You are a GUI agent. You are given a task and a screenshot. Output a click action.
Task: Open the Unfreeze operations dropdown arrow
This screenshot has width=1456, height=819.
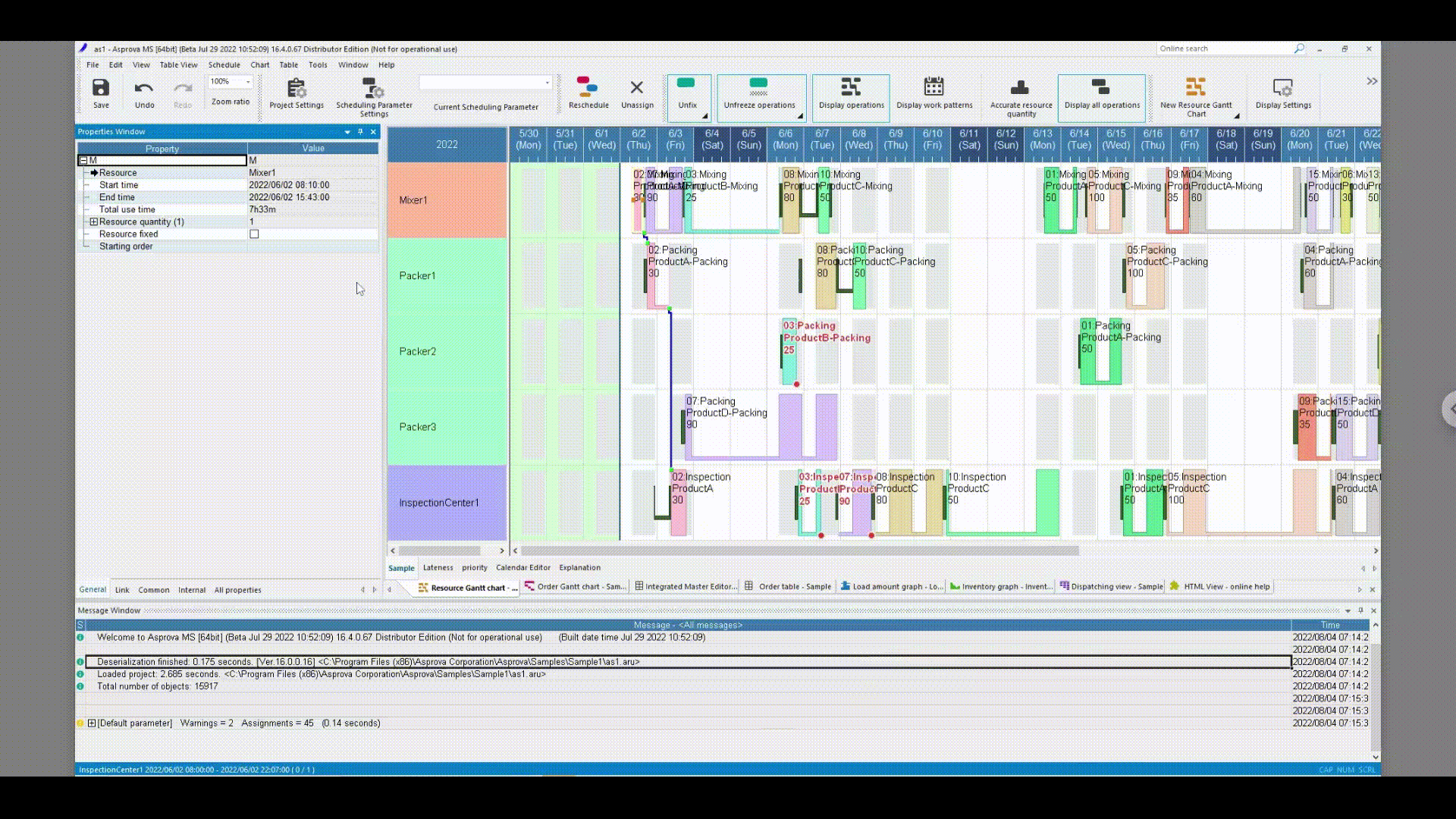point(799,116)
